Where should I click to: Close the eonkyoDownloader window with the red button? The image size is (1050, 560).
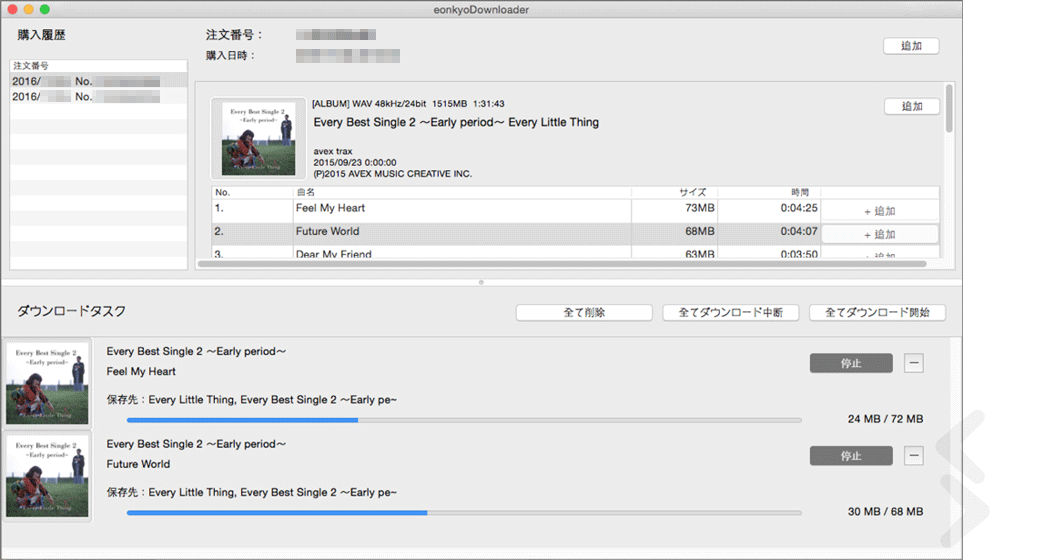(x=12, y=9)
